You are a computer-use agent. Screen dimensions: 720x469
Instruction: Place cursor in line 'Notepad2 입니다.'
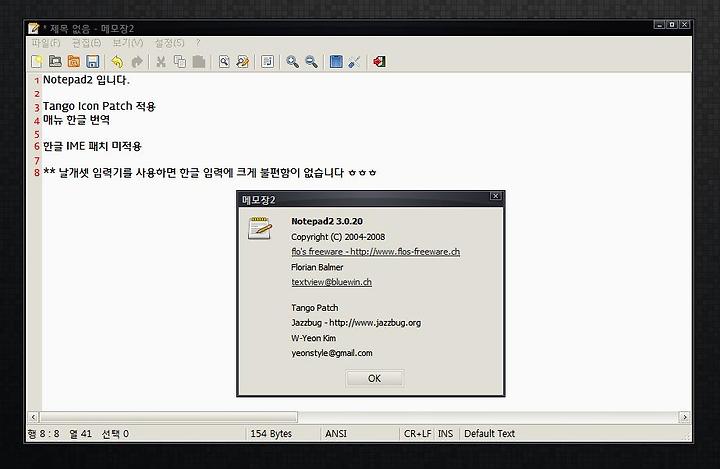point(86,80)
